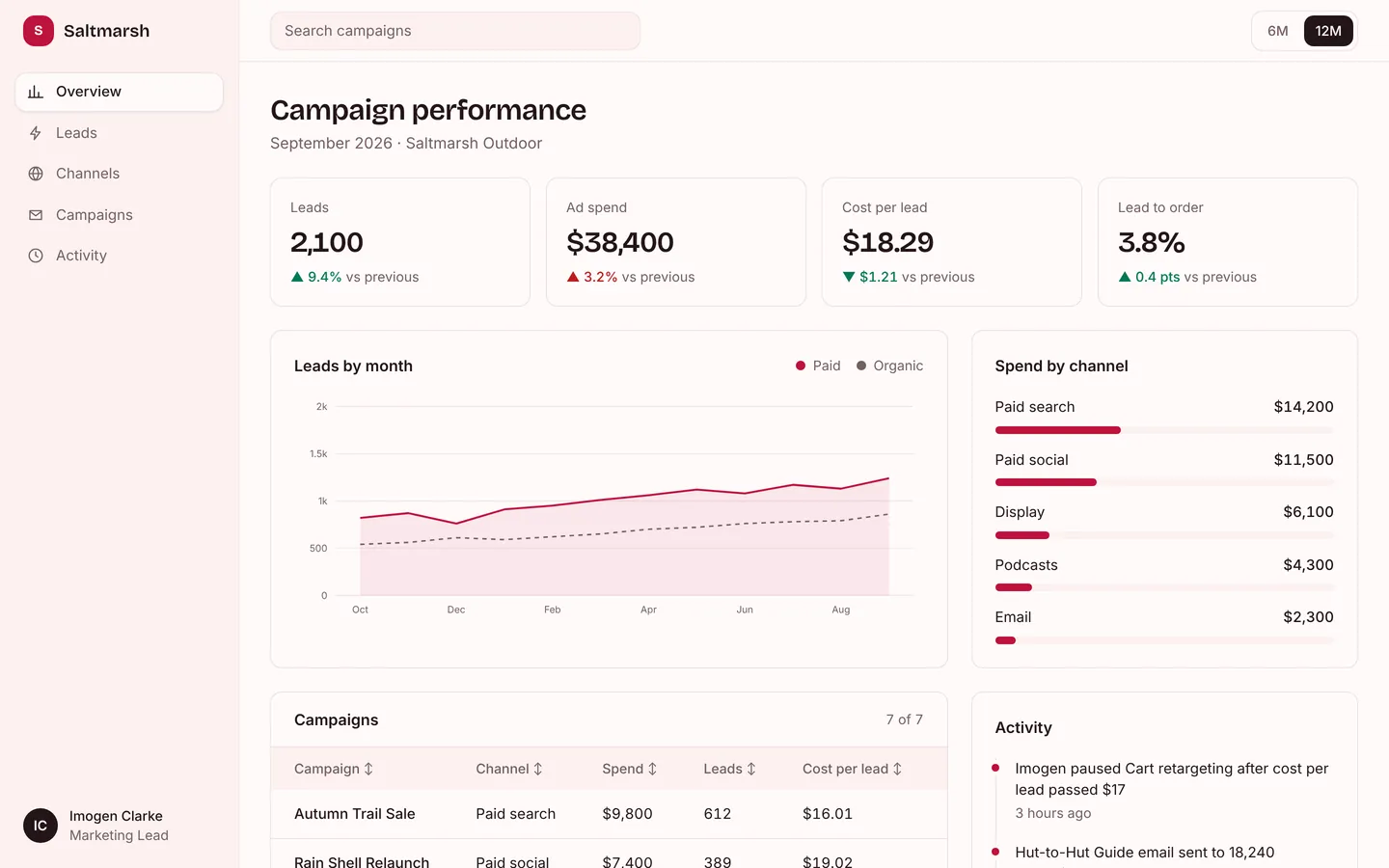
Task: Toggle the Organic series in the legend
Action: tap(889, 366)
